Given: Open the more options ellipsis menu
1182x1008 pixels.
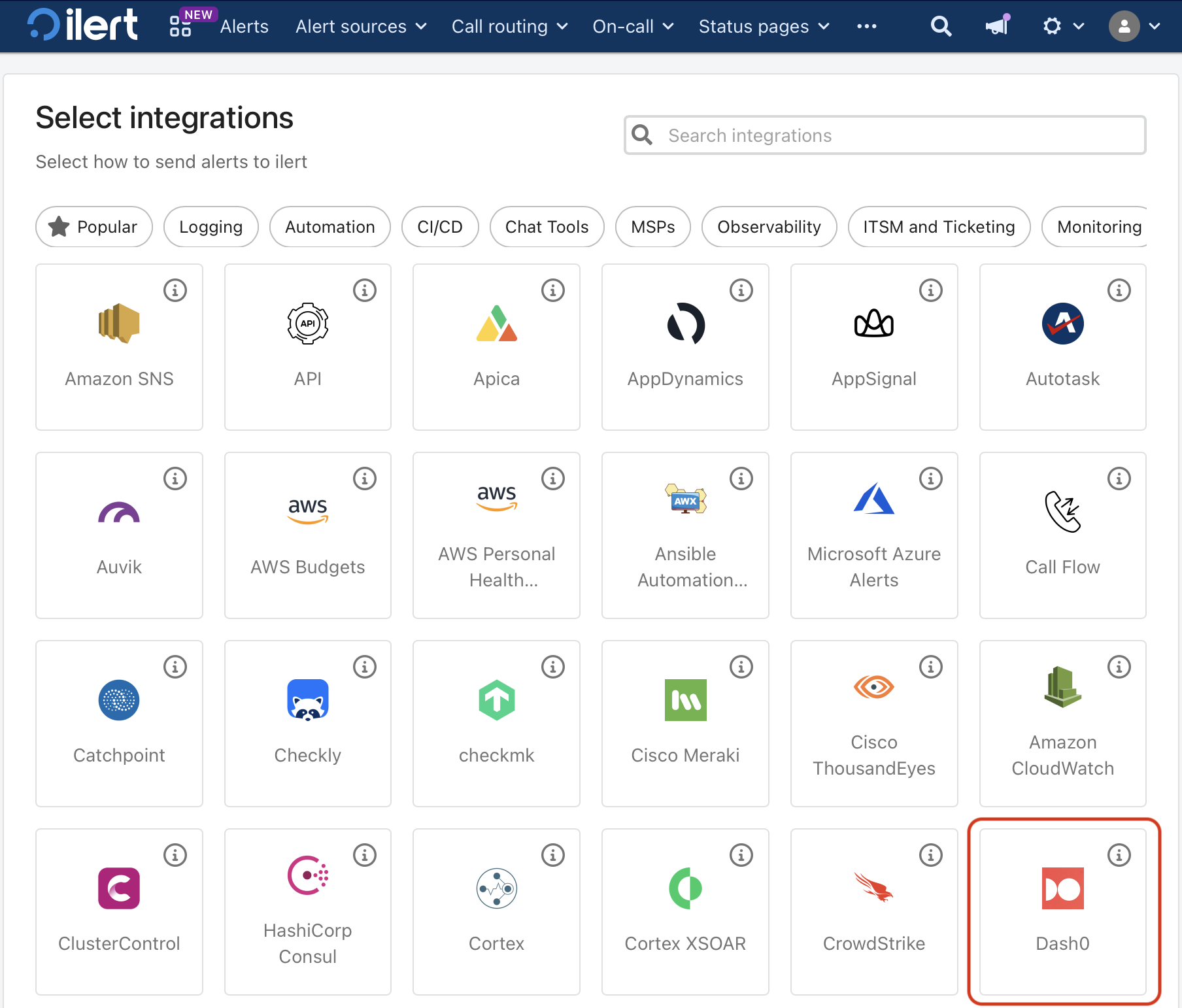Looking at the screenshot, I should 866,26.
